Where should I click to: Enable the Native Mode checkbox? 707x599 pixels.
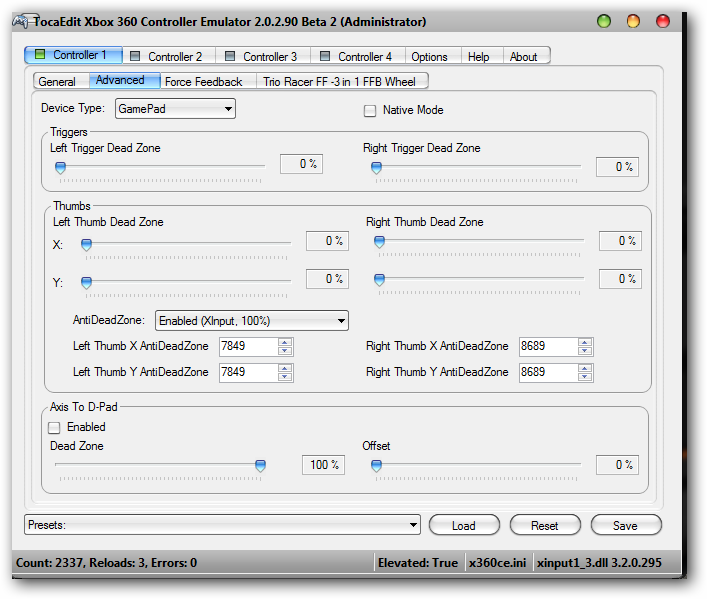370,111
